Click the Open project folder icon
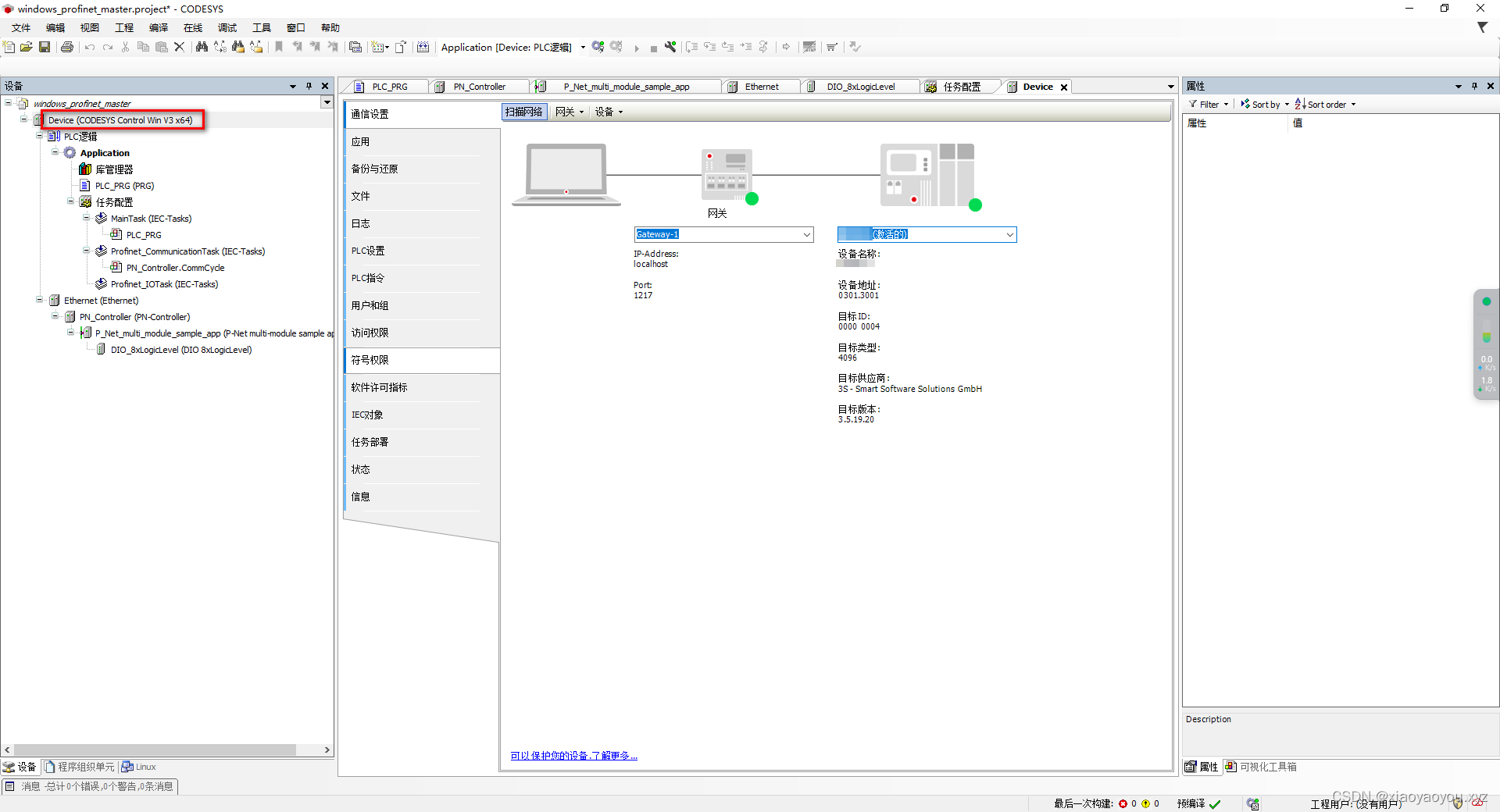This screenshot has height=812, width=1500. [27, 47]
